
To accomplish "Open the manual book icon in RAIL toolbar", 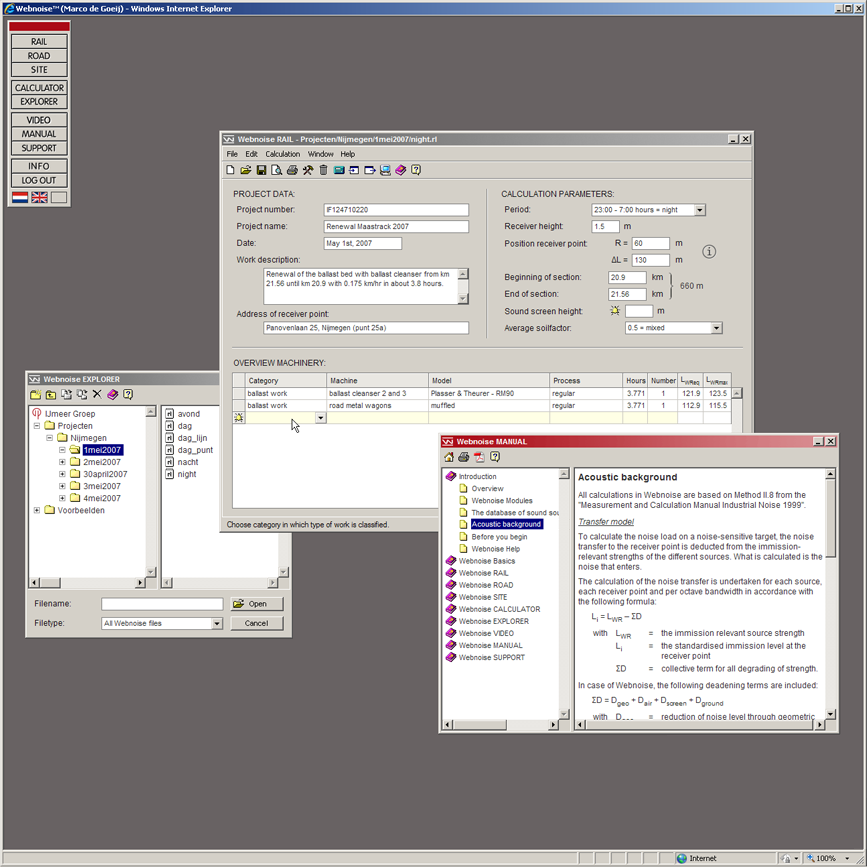I will click(x=400, y=170).
